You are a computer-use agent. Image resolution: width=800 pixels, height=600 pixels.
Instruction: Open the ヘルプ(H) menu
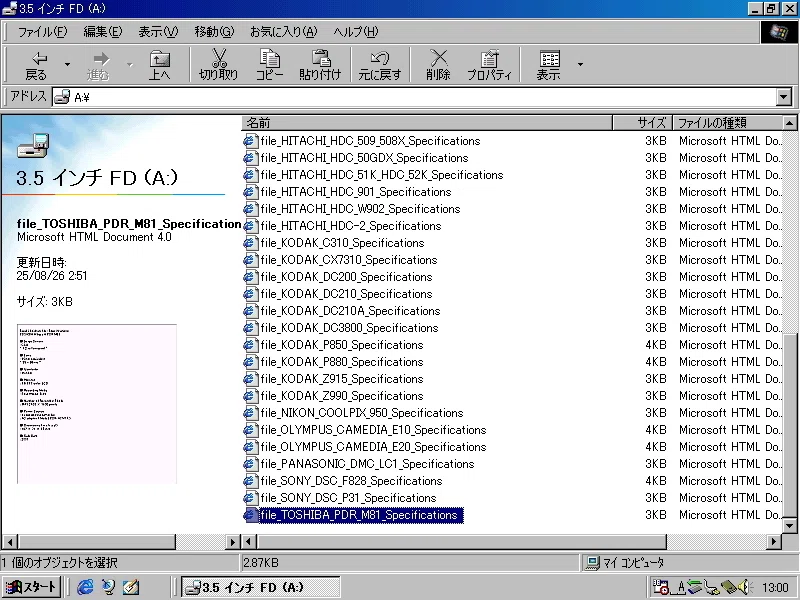pyautogui.click(x=356, y=32)
